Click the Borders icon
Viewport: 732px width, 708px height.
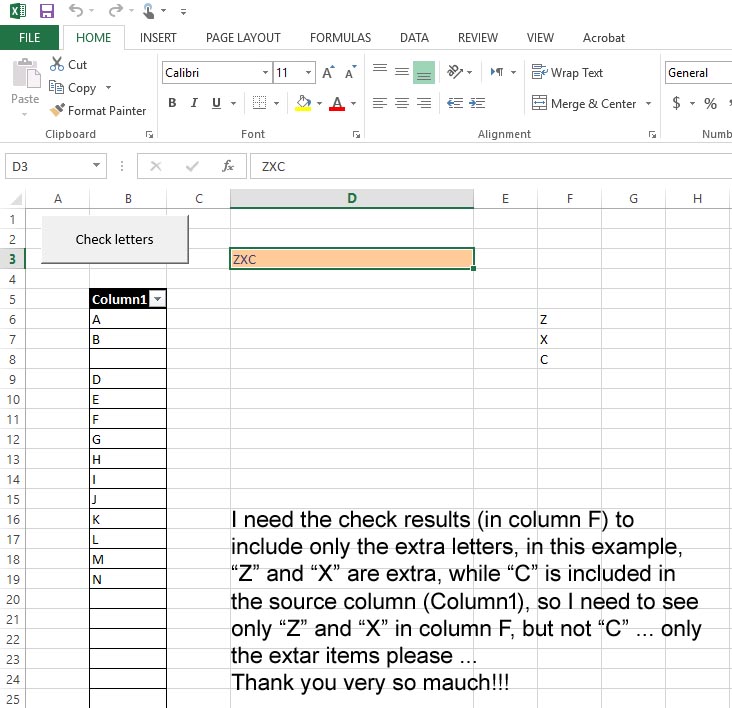click(259, 103)
